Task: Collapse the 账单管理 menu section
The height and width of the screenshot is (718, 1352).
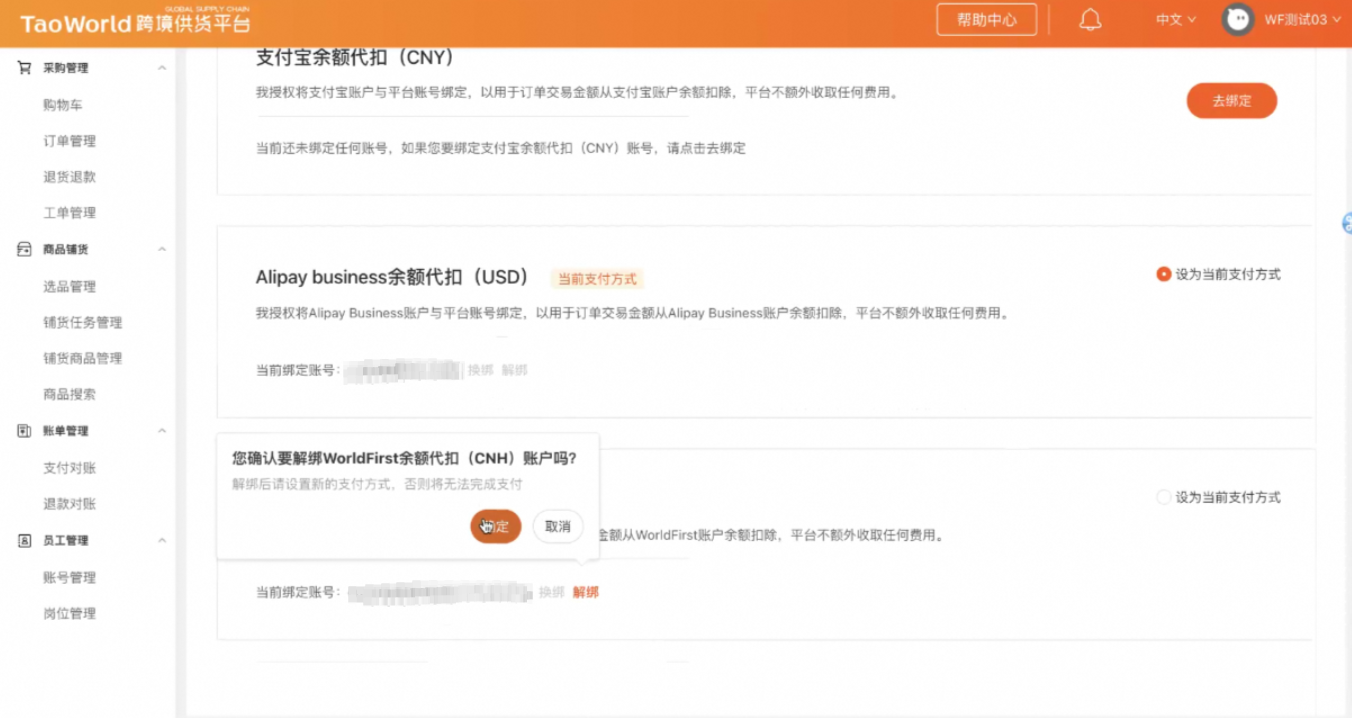Action: click(x=162, y=431)
